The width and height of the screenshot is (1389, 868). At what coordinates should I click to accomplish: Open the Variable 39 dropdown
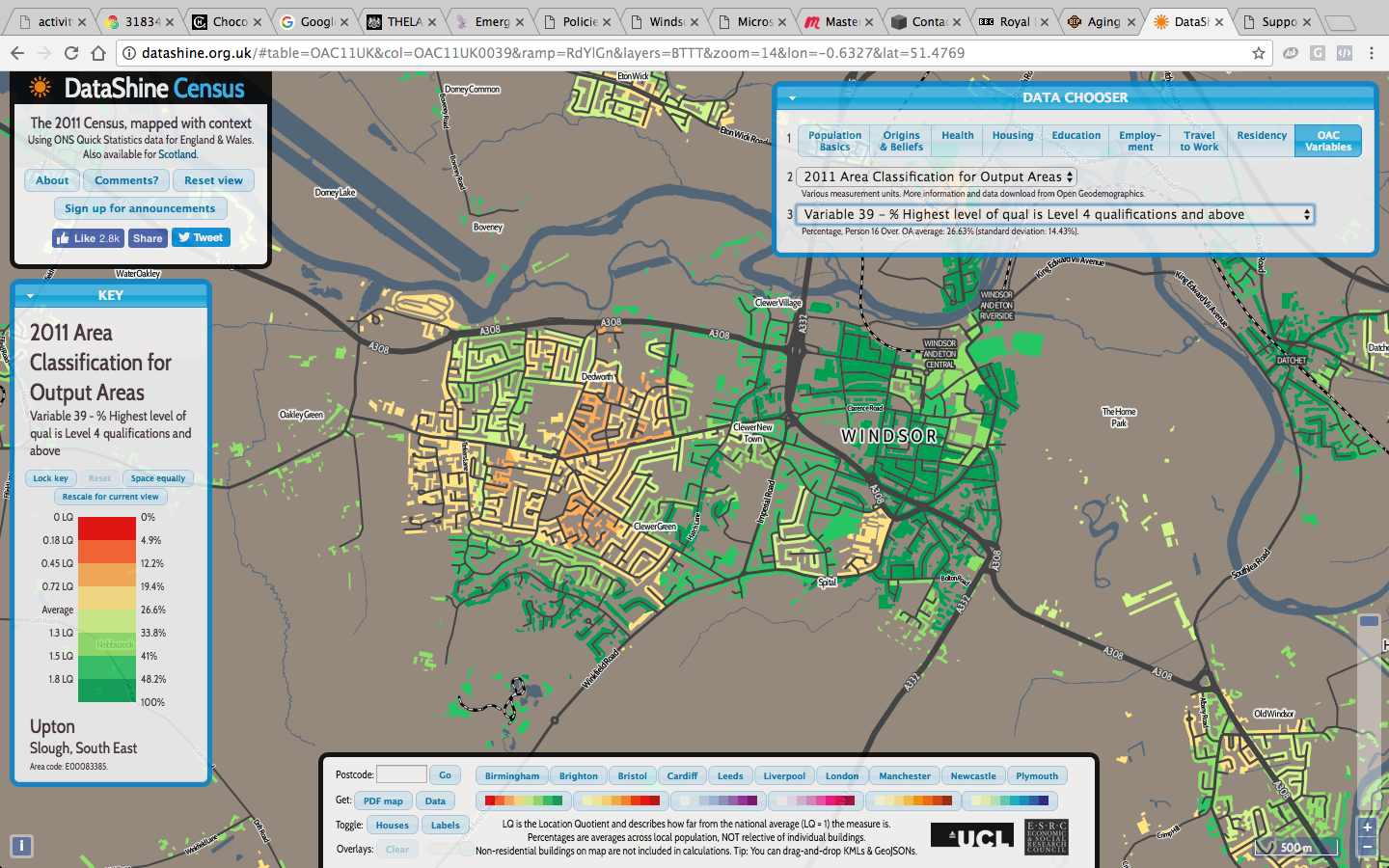[1055, 214]
